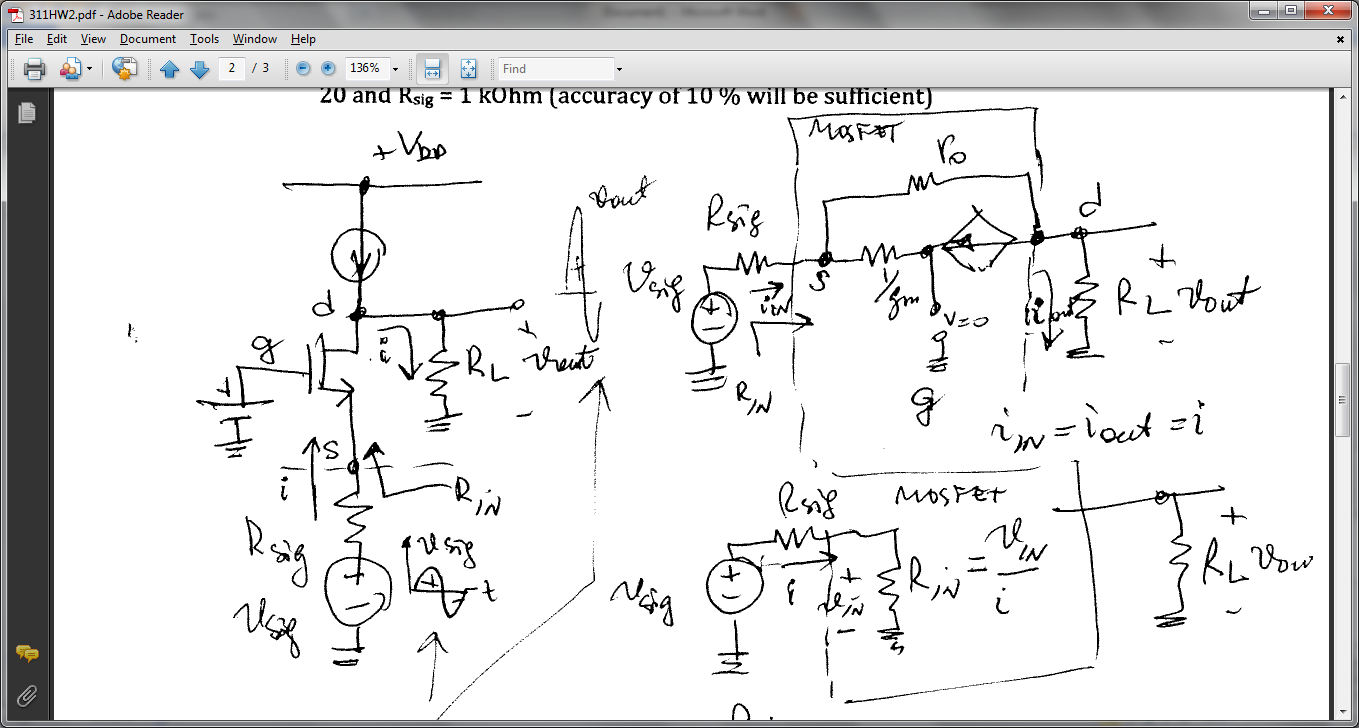Toggle fit one full page icon

pos(468,69)
